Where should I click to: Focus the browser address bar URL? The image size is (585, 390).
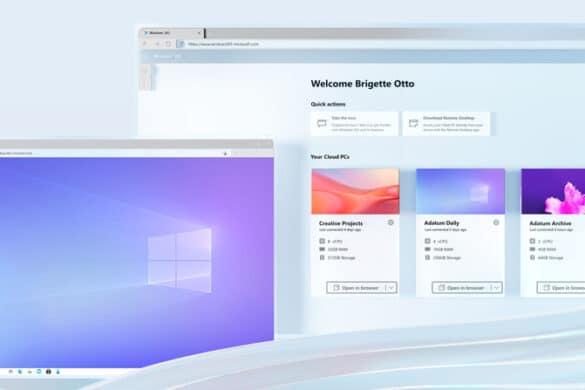click(x=223, y=44)
